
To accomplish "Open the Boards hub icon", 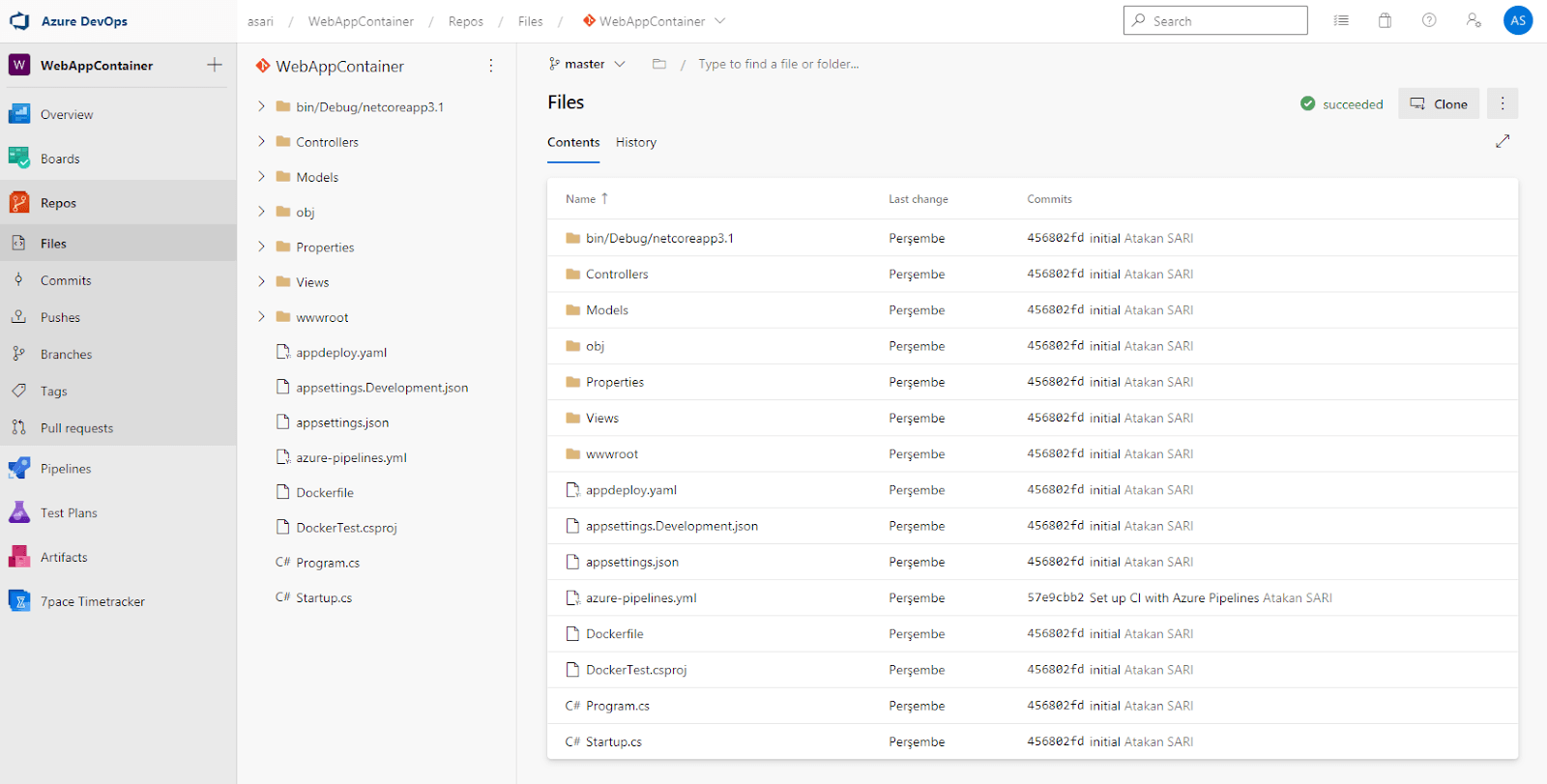I will click(19, 159).
